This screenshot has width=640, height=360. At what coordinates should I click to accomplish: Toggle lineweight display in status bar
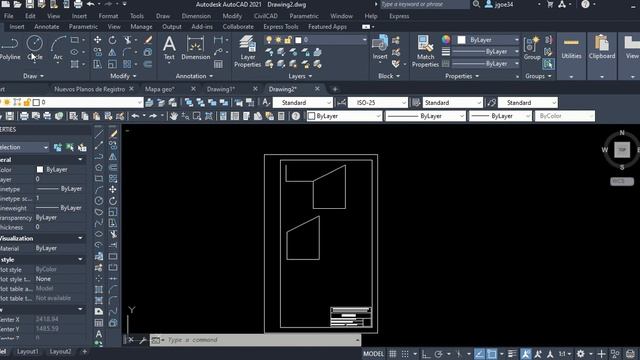point(512,354)
